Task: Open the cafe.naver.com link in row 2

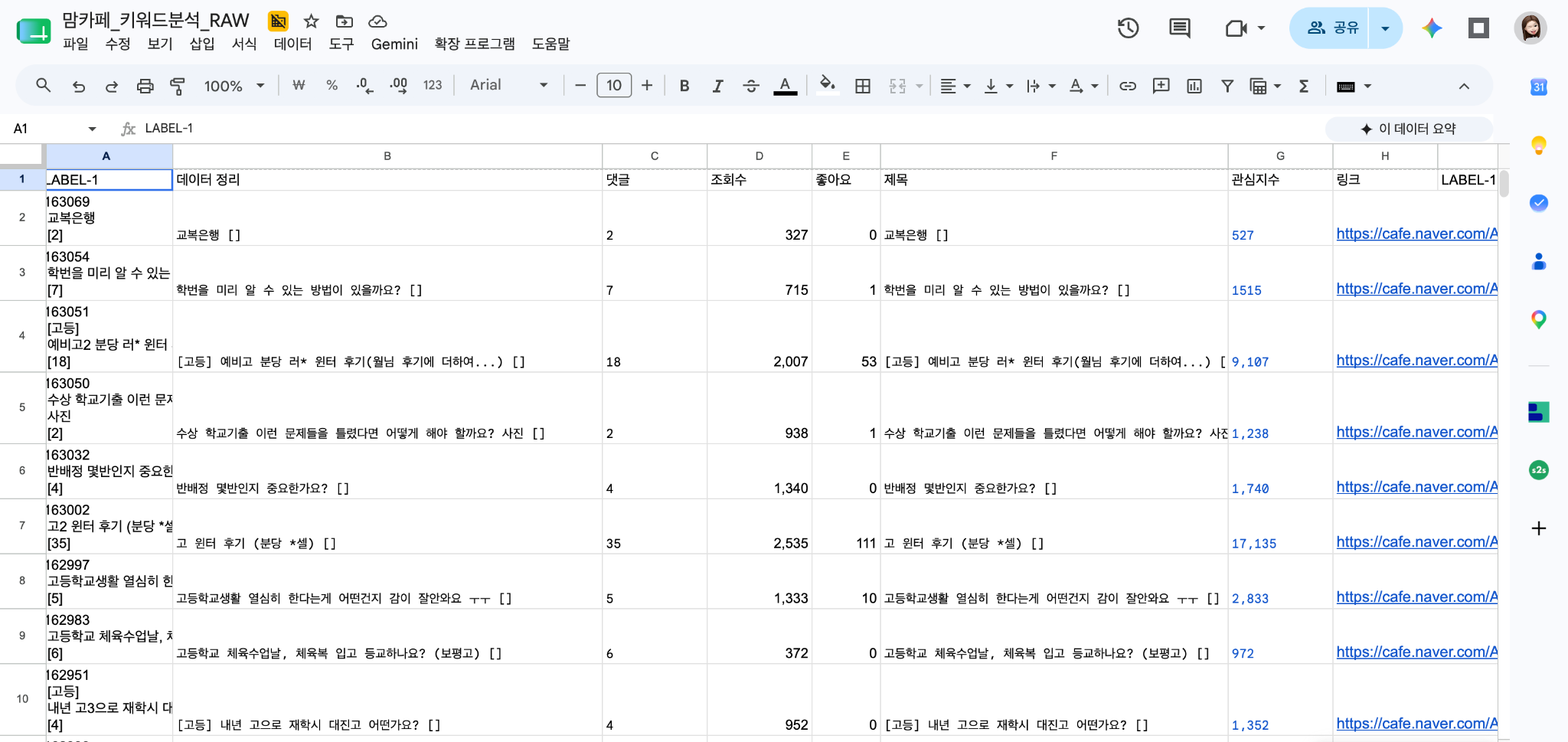Action: [x=1416, y=234]
